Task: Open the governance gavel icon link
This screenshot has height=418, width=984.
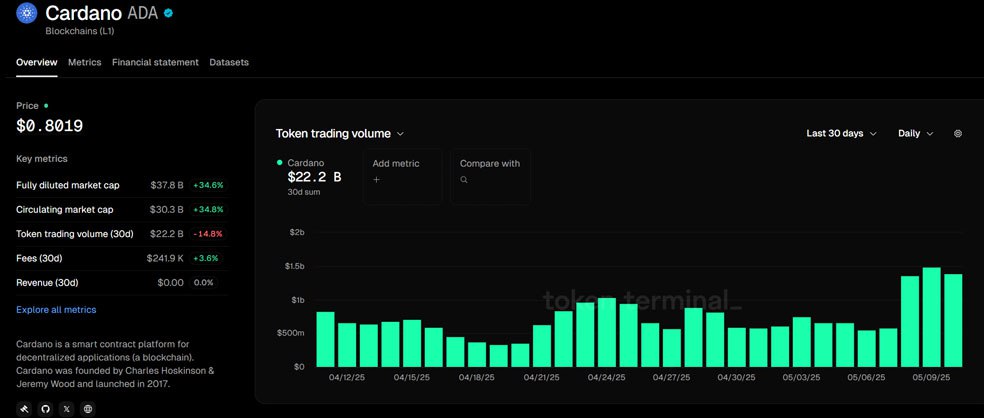Action: click(x=23, y=408)
